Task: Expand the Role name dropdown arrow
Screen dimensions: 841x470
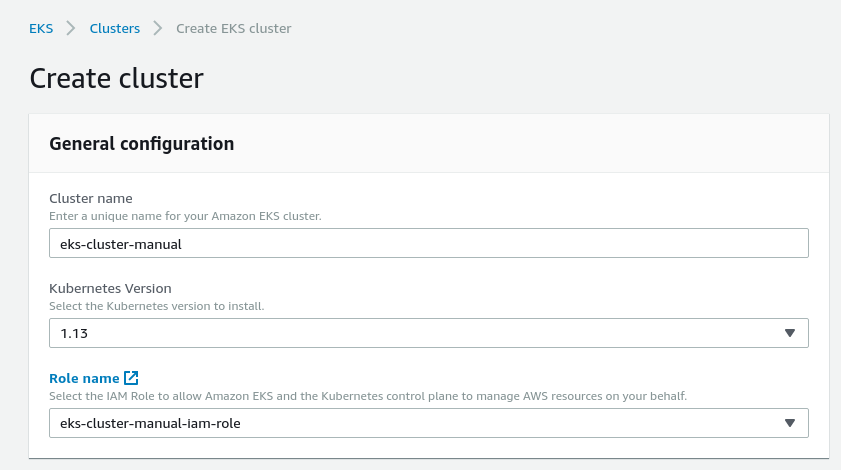Action: (790, 423)
